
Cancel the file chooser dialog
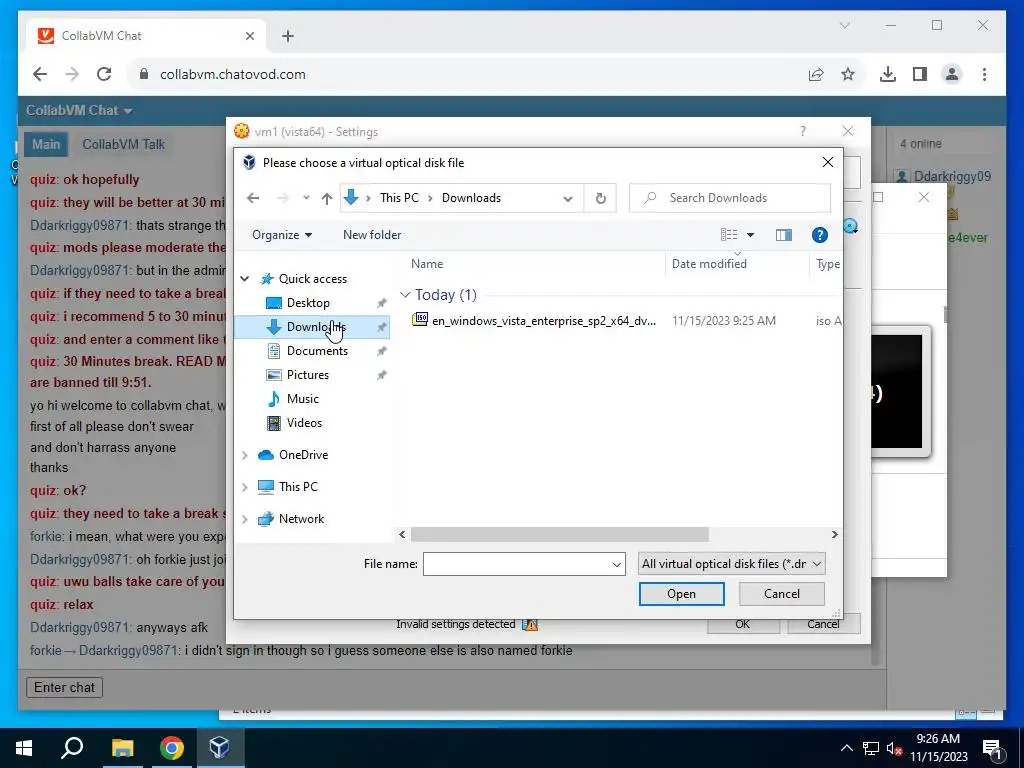[x=782, y=594]
